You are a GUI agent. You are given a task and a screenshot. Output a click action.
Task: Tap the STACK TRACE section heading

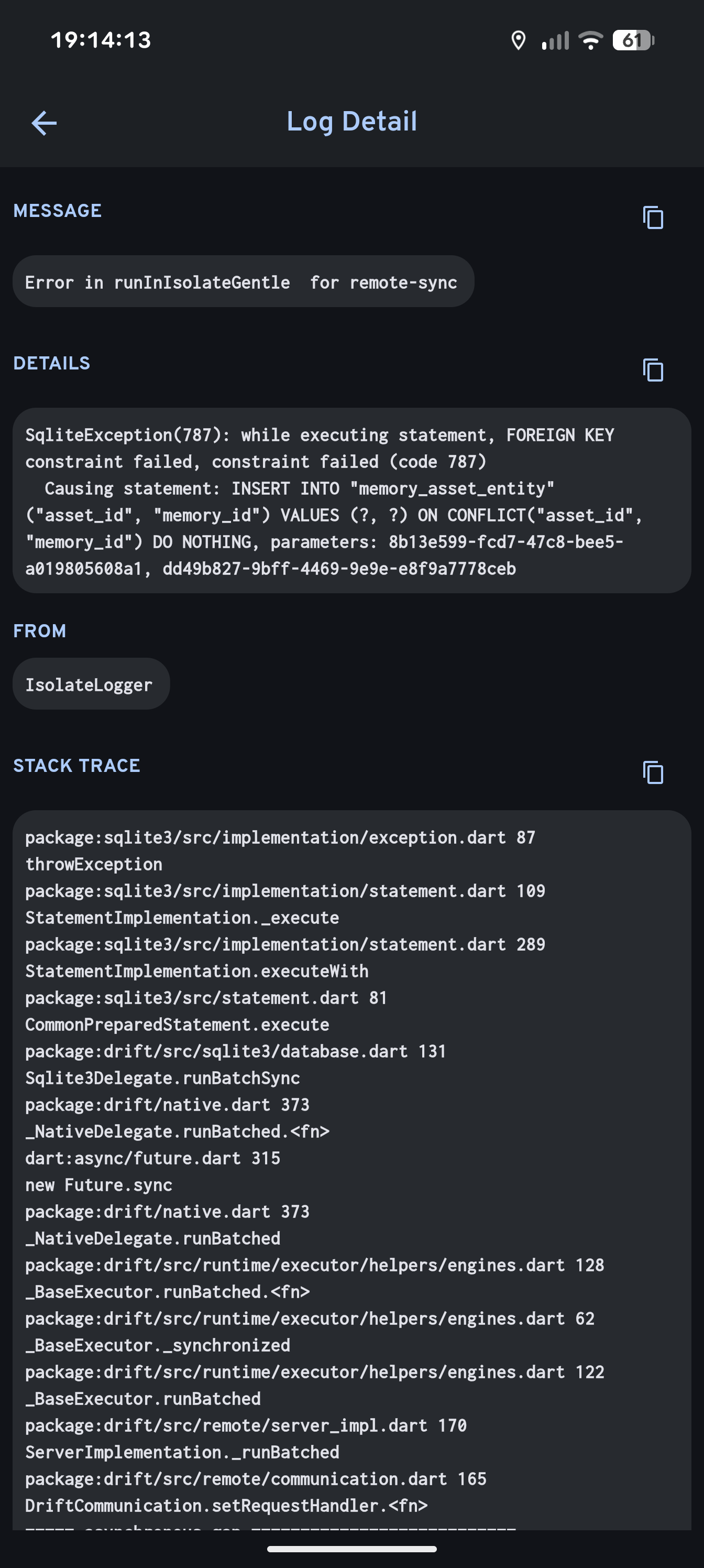point(76,766)
